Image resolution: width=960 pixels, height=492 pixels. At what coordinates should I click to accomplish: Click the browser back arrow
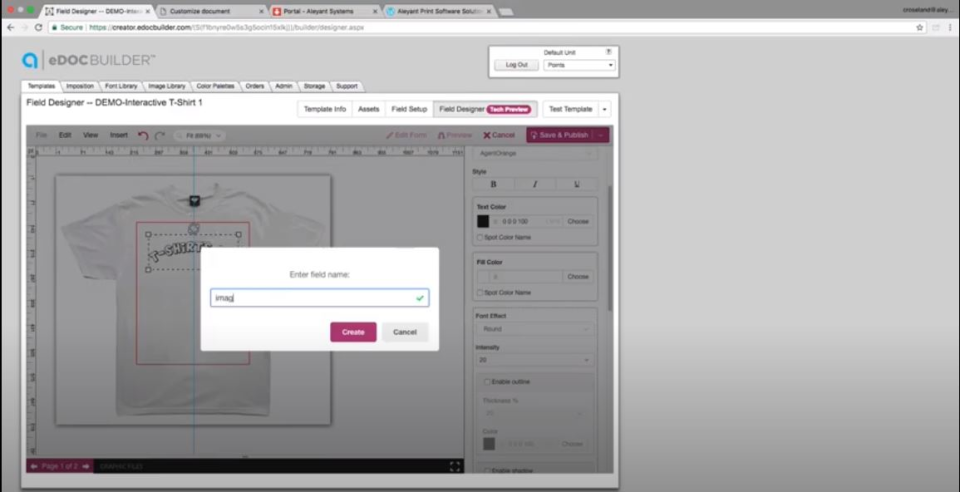point(10,28)
